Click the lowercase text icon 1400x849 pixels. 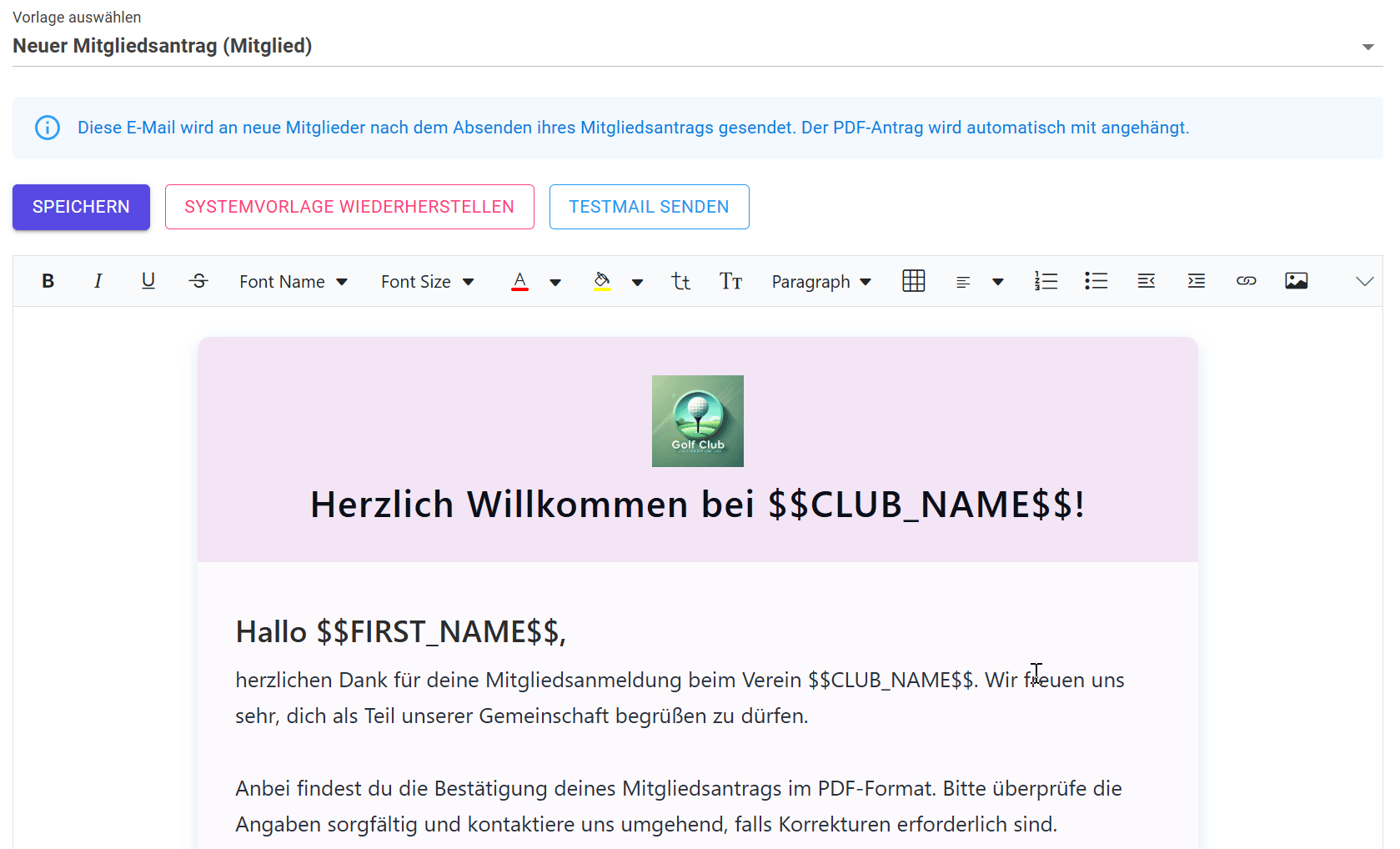(681, 281)
